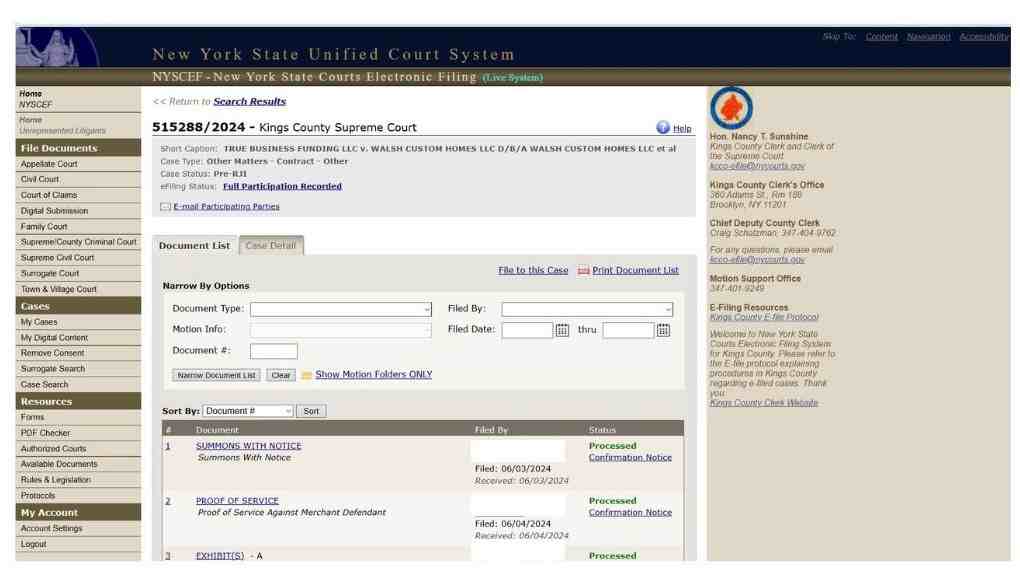The image size is (1020, 585).
Task: Click into the Document # input field
Action: point(273,351)
